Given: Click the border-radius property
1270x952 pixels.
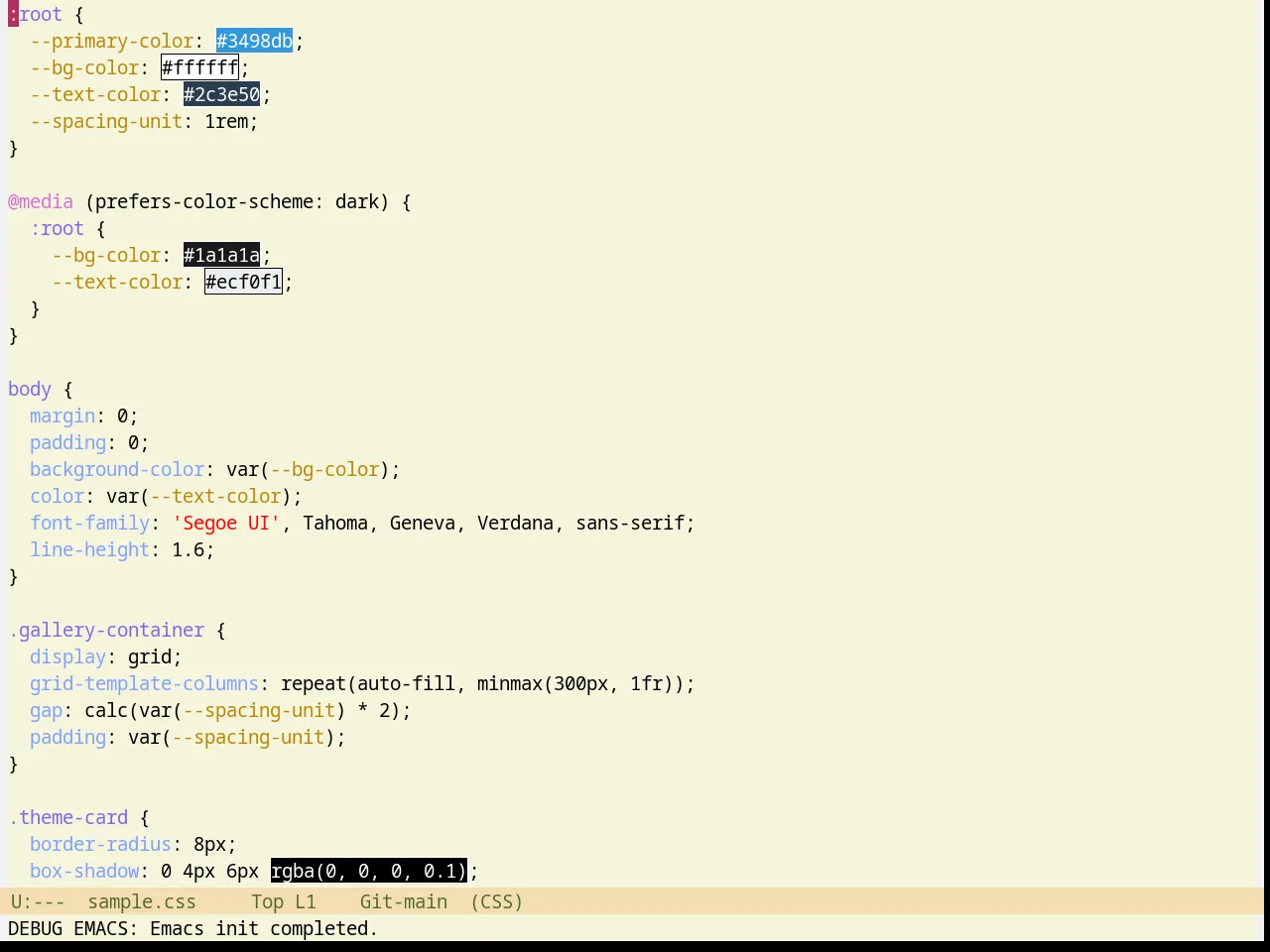Looking at the screenshot, I should point(100,844).
